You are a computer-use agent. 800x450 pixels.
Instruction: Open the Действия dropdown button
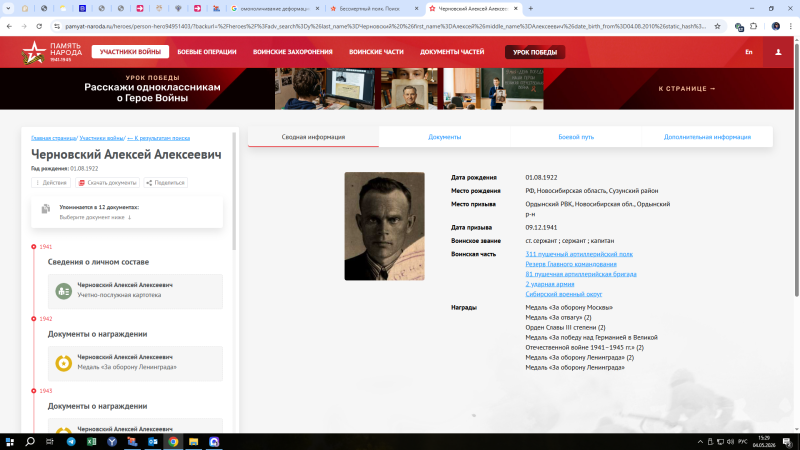(x=51, y=183)
